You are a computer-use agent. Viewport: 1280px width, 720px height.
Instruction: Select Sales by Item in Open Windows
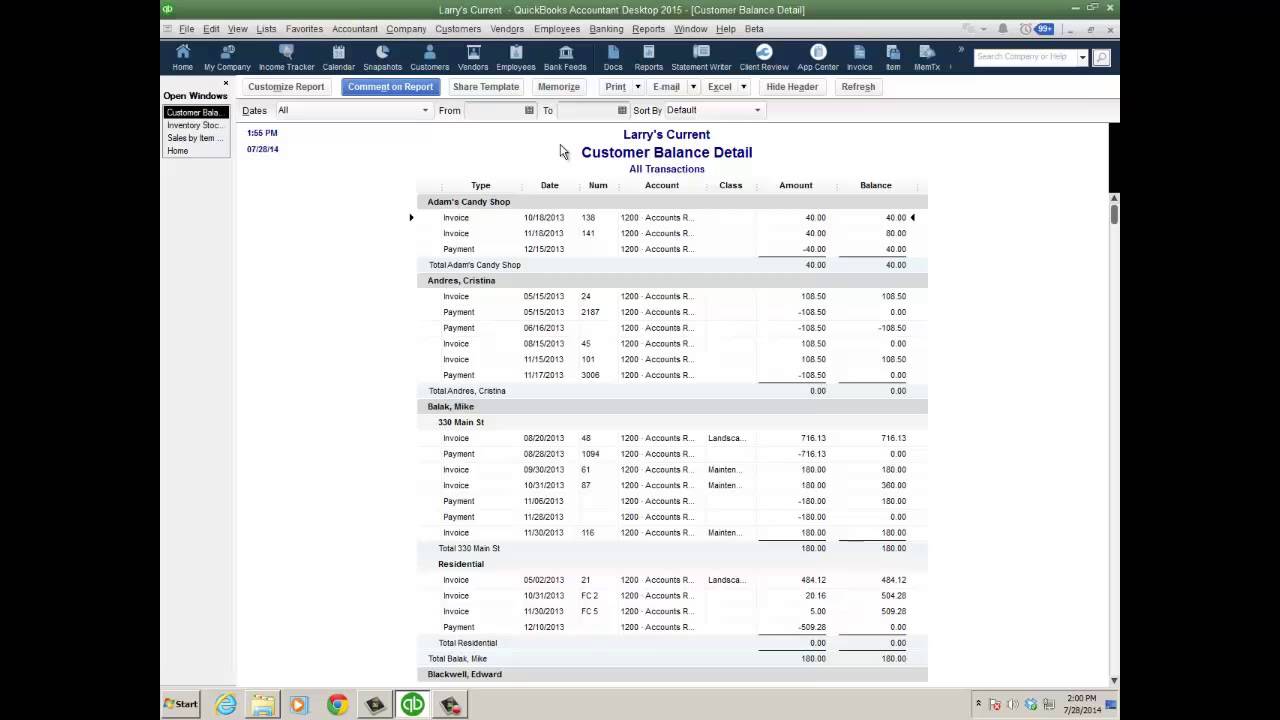(195, 138)
